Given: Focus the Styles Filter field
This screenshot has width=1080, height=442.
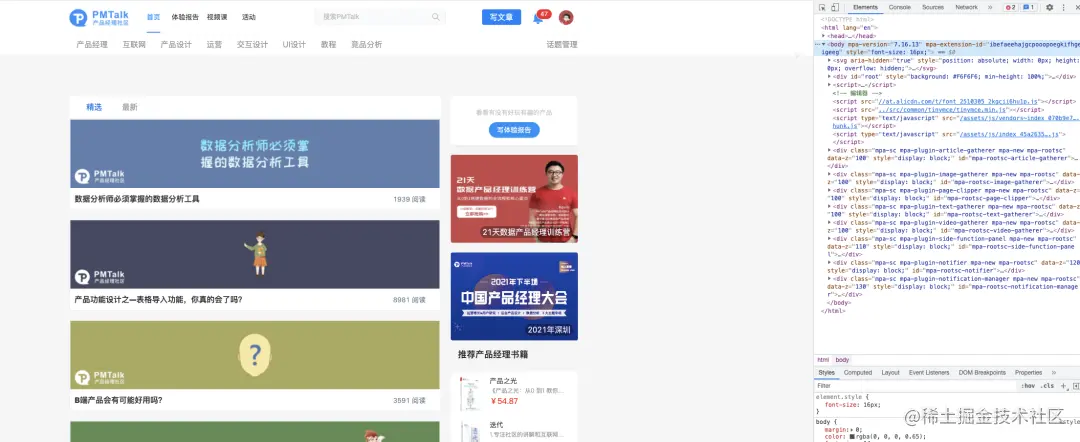Looking at the screenshot, I should [916, 386].
